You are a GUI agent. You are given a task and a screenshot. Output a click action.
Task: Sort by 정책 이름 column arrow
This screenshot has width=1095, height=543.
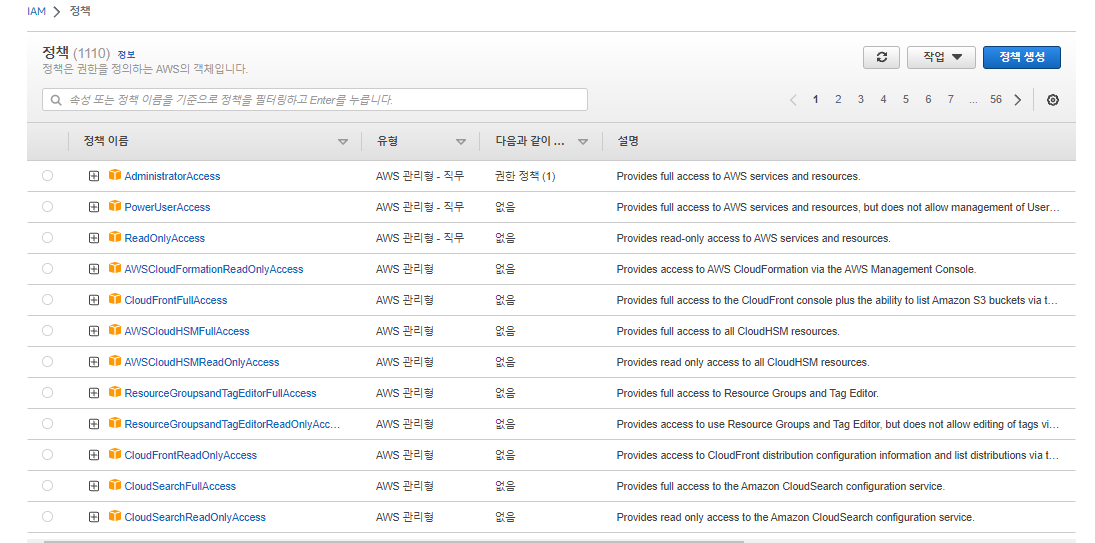coord(343,142)
